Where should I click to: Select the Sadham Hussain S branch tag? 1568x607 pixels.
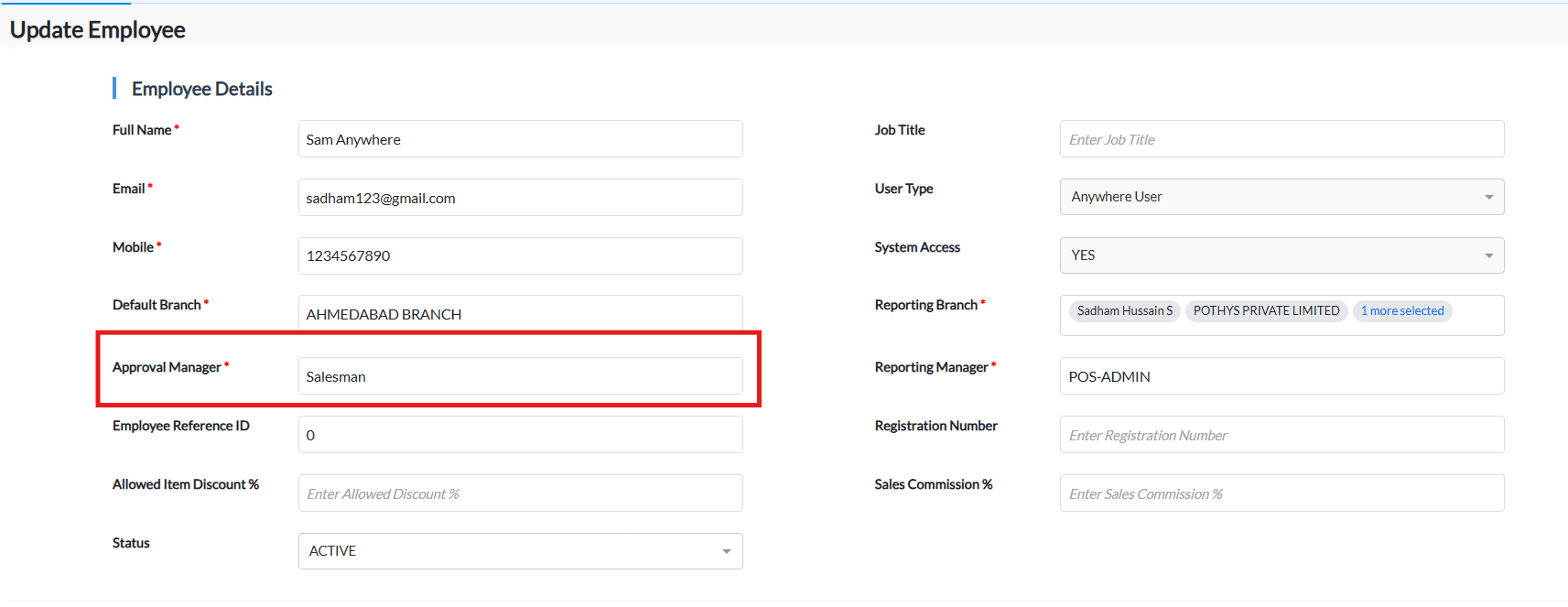coord(1124,311)
